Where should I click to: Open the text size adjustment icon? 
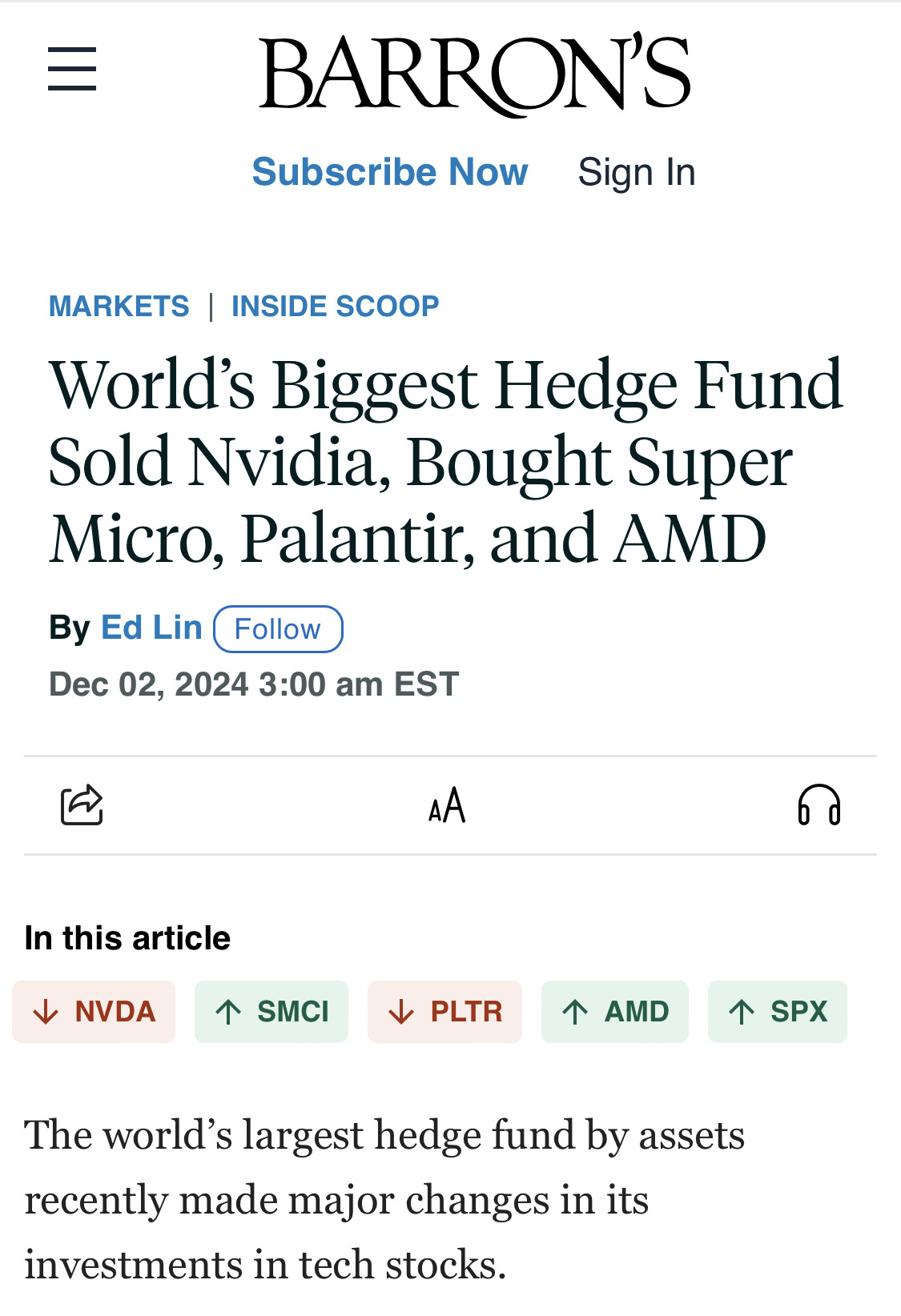447,805
